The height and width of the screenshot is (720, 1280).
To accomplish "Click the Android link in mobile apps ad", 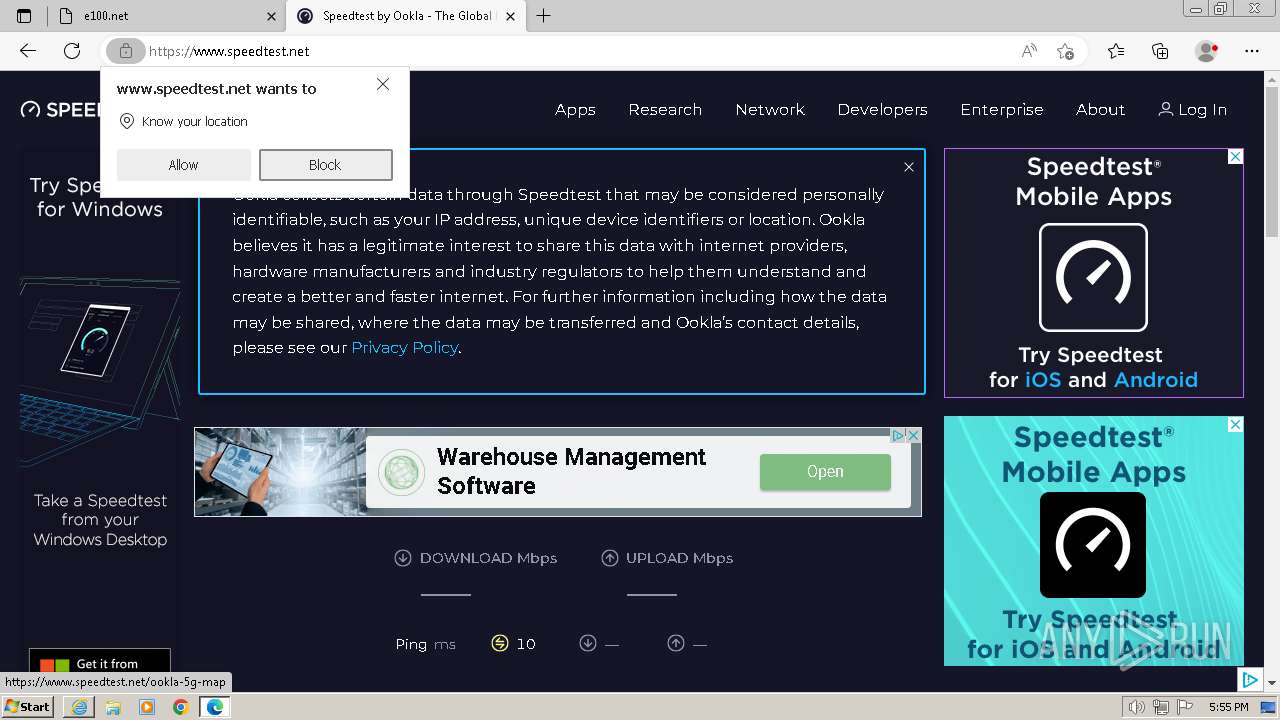I will (x=1155, y=380).
